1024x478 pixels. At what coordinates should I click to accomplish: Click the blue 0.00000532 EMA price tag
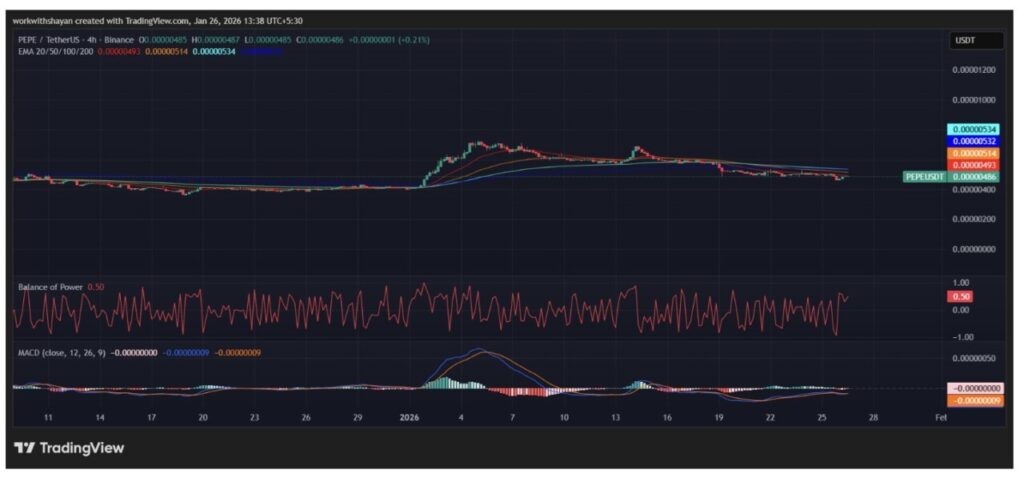coord(974,141)
